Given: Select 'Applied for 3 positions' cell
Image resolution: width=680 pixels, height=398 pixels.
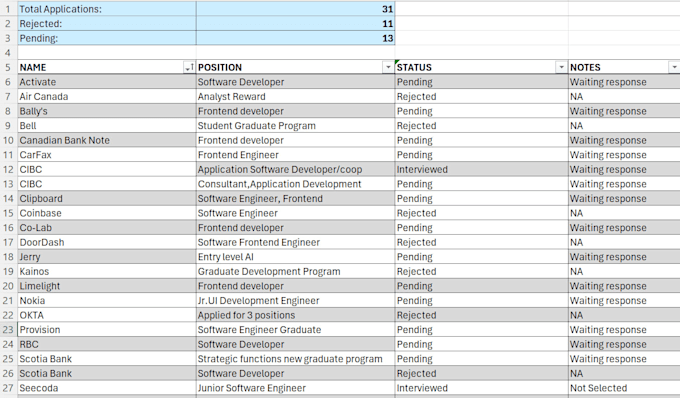Looking at the screenshot, I should coord(295,315).
